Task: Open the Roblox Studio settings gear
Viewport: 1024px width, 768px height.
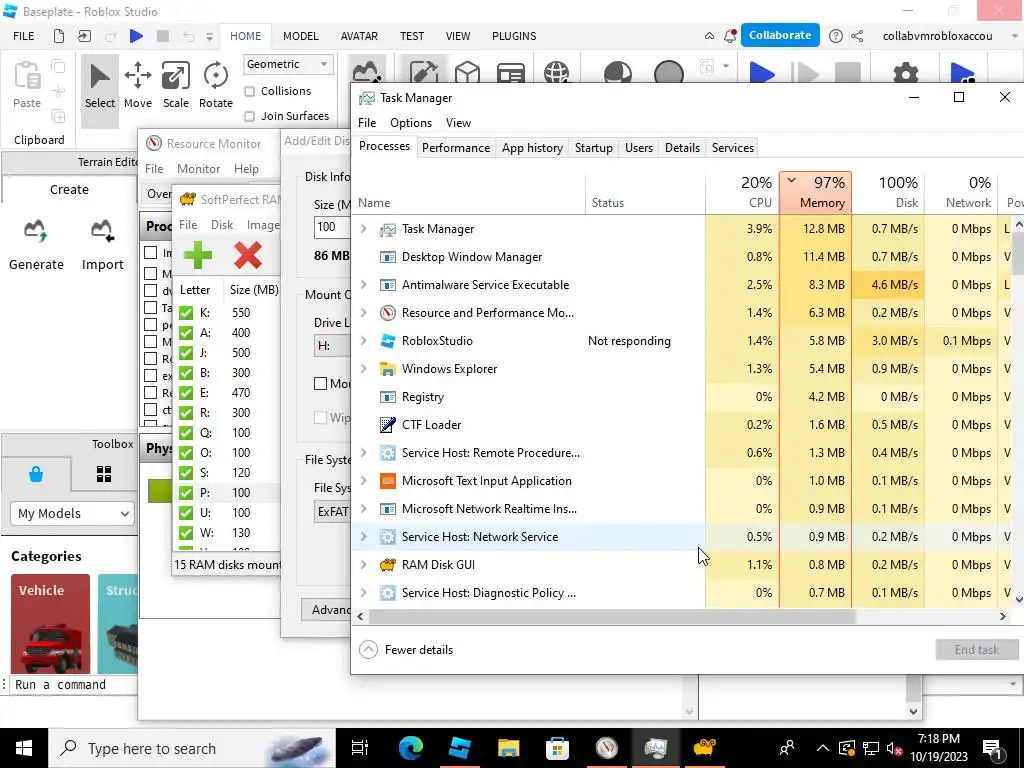Action: pos(905,73)
